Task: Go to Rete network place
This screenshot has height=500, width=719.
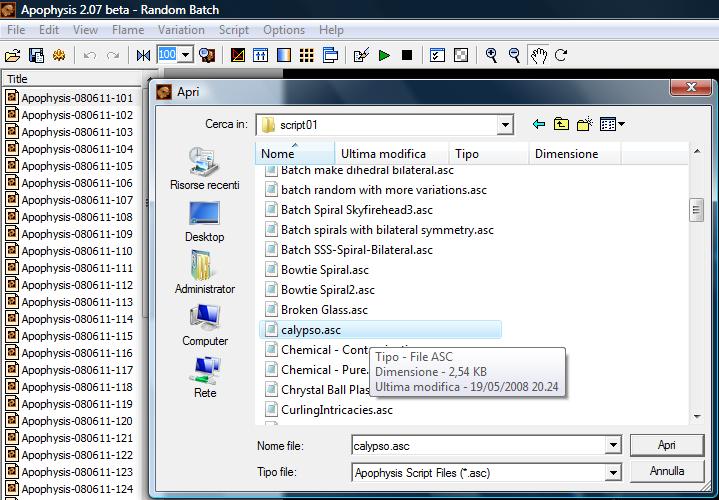Action: [x=205, y=377]
